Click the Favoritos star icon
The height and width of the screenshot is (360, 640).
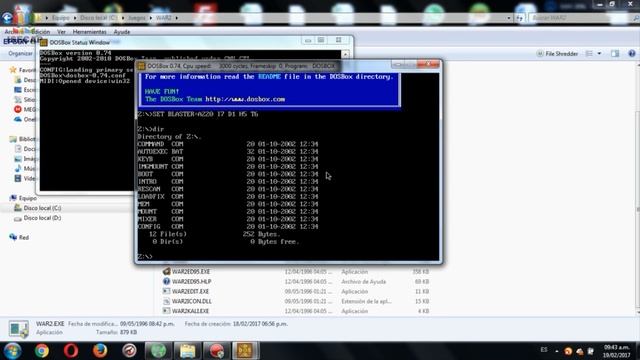[13, 70]
